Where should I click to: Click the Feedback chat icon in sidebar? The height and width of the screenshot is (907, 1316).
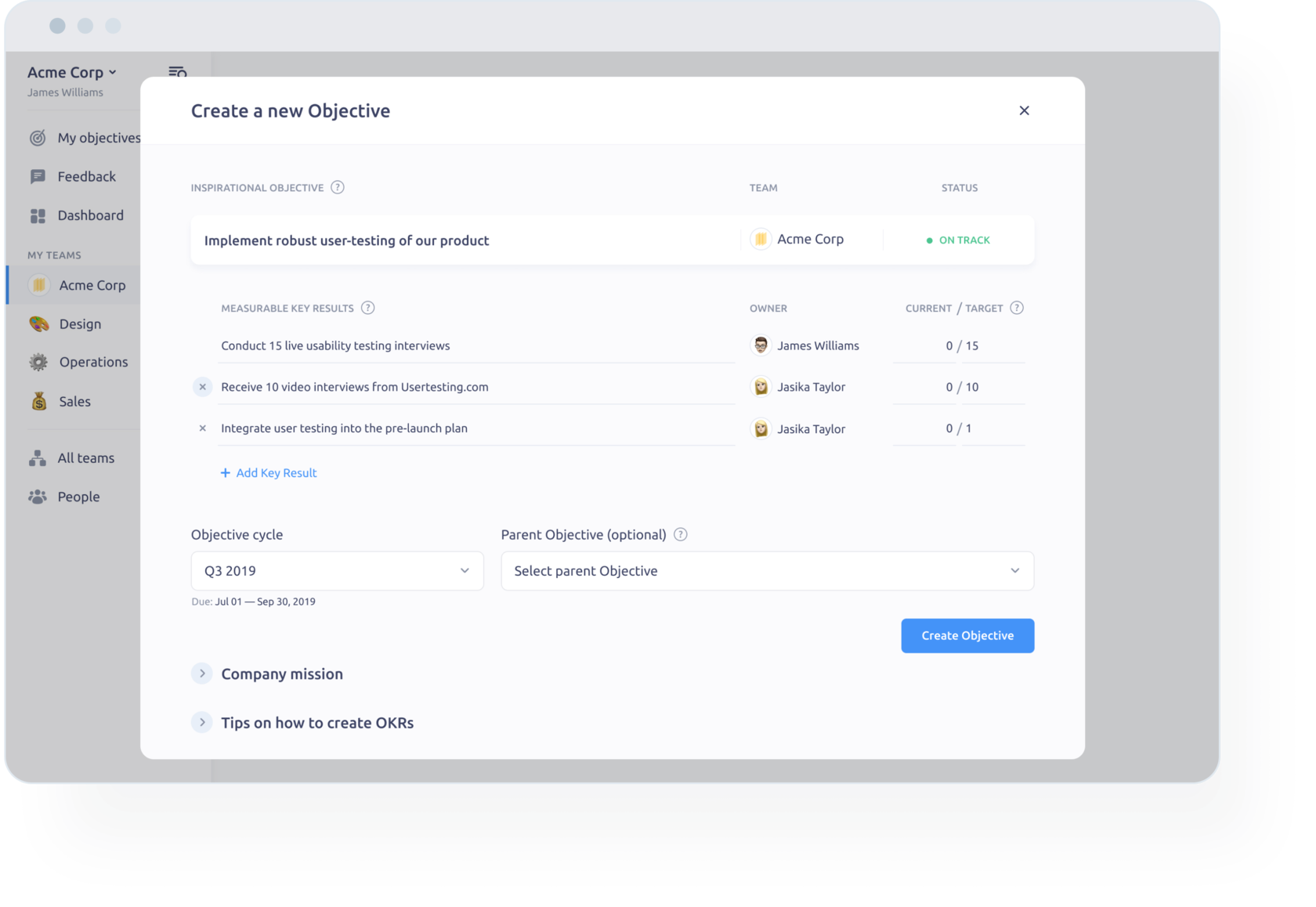38,176
